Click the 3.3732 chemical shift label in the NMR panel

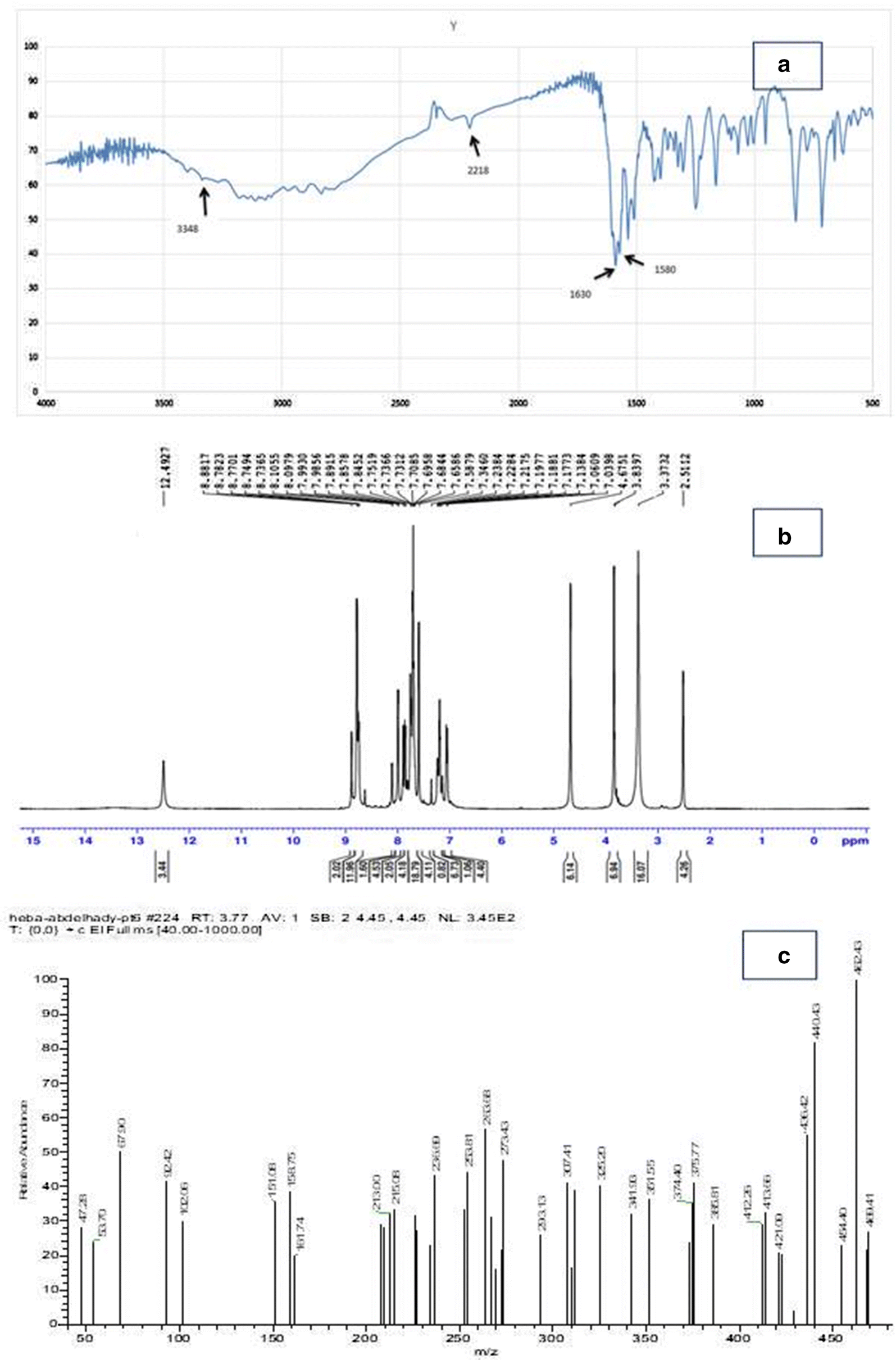point(665,470)
